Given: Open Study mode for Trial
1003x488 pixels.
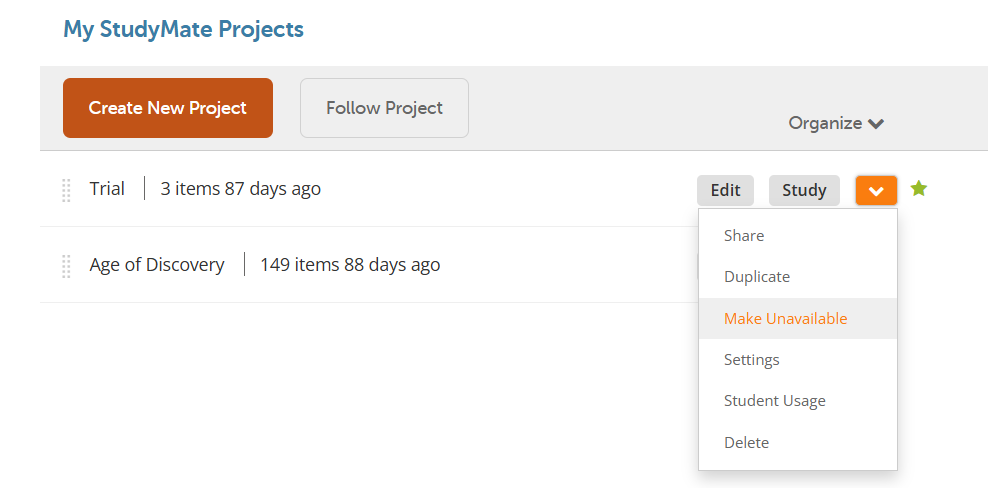Looking at the screenshot, I should 804,190.
